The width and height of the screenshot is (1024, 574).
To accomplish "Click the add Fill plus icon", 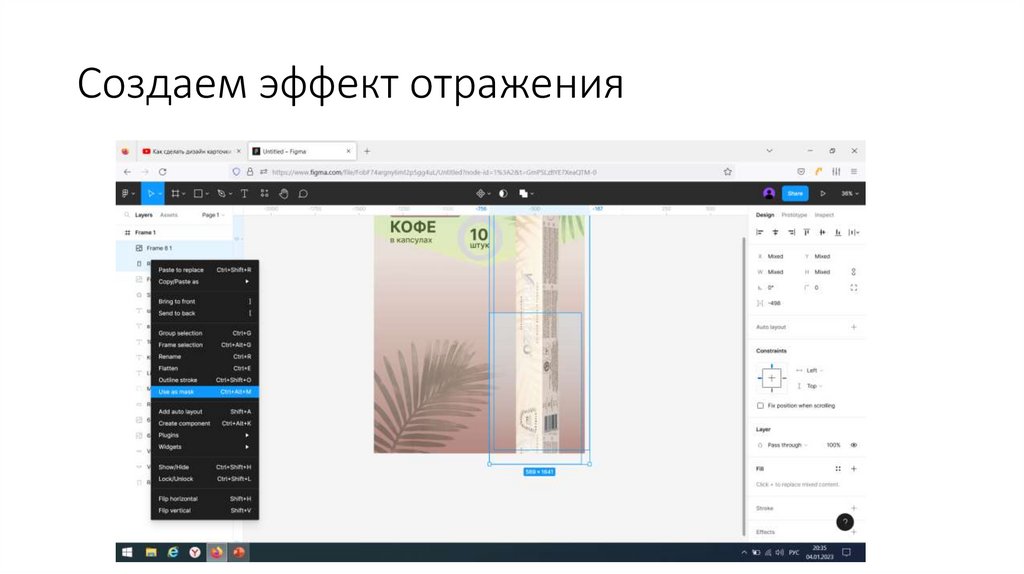I will tap(853, 468).
